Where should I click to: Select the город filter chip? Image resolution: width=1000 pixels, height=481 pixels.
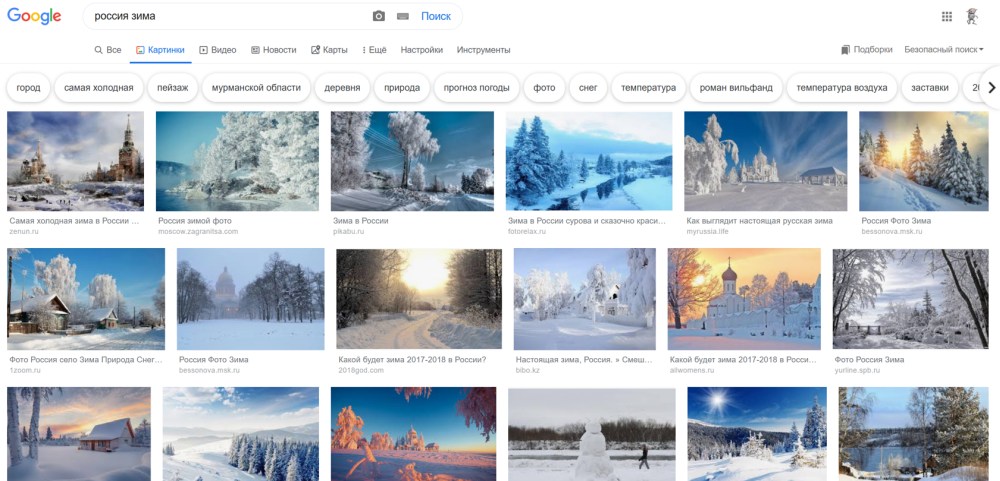(x=29, y=88)
